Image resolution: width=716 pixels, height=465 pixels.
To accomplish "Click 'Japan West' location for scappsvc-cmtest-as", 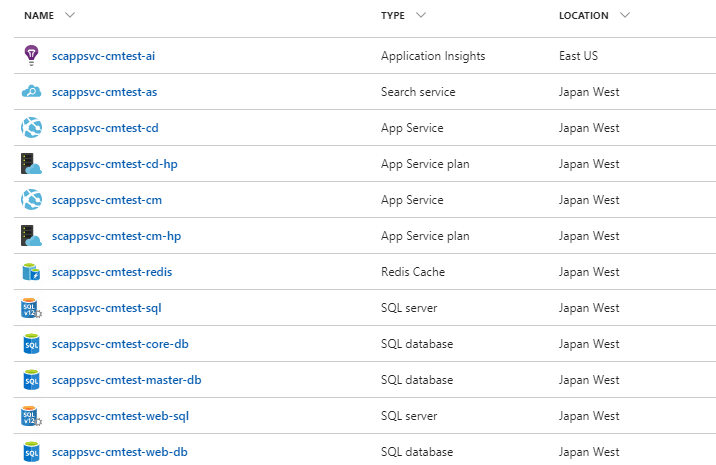I will (589, 92).
